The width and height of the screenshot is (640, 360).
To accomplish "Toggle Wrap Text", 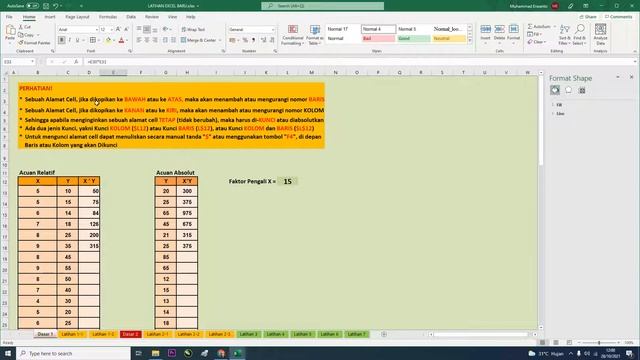I will click(x=193, y=29).
